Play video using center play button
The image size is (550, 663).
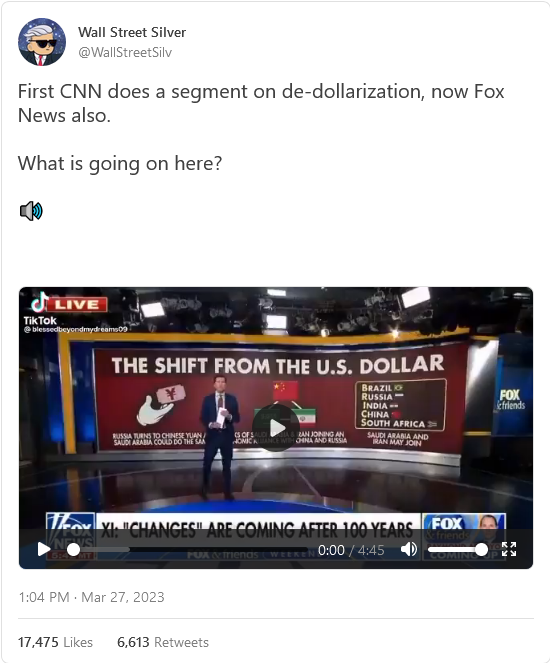(x=276, y=428)
